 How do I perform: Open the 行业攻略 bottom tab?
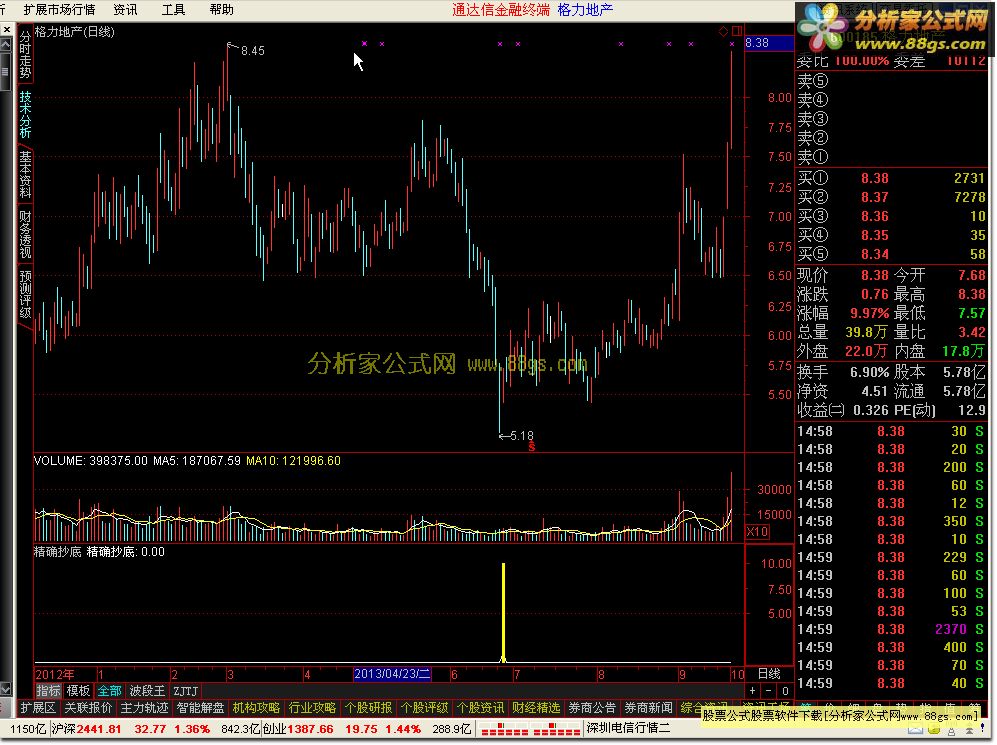tap(312, 707)
